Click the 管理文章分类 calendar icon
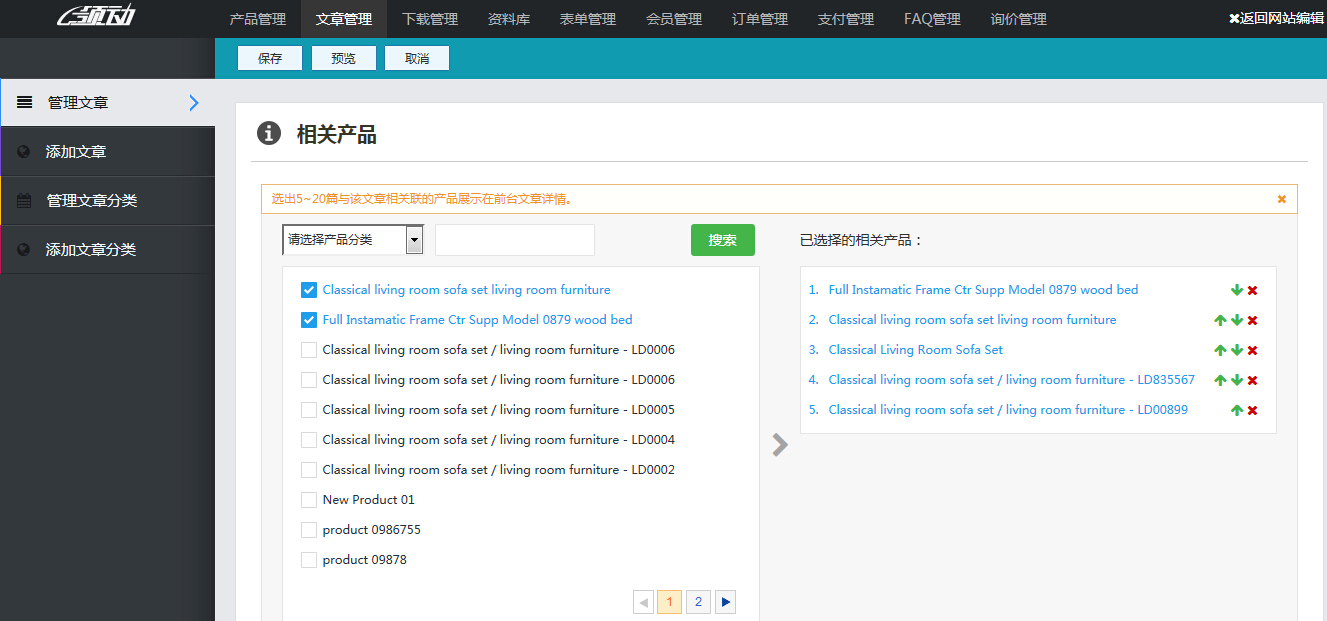The height and width of the screenshot is (621, 1327). pyautogui.click(x=22, y=200)
